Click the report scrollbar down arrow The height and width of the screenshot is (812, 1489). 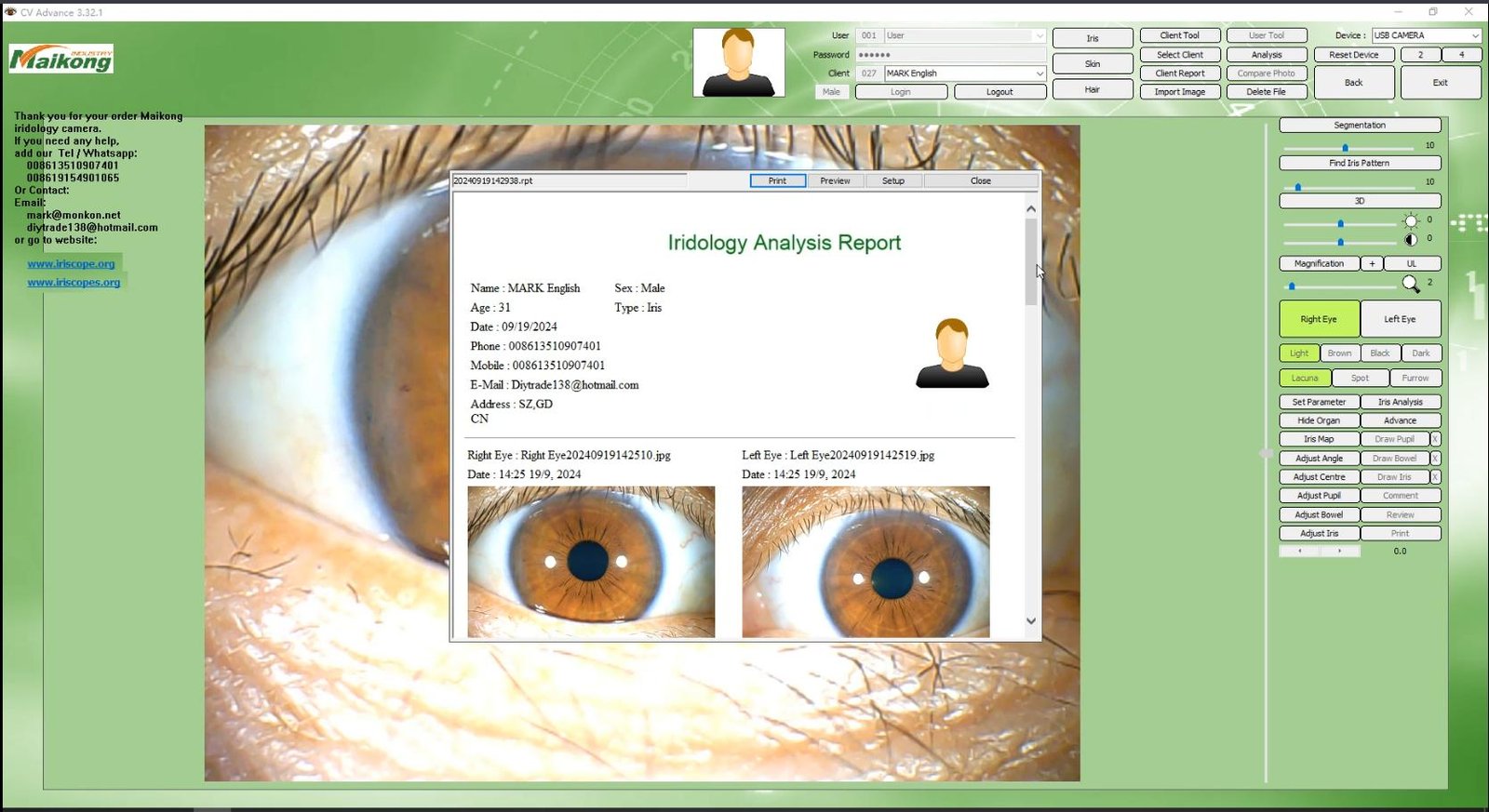[1031, 620]
